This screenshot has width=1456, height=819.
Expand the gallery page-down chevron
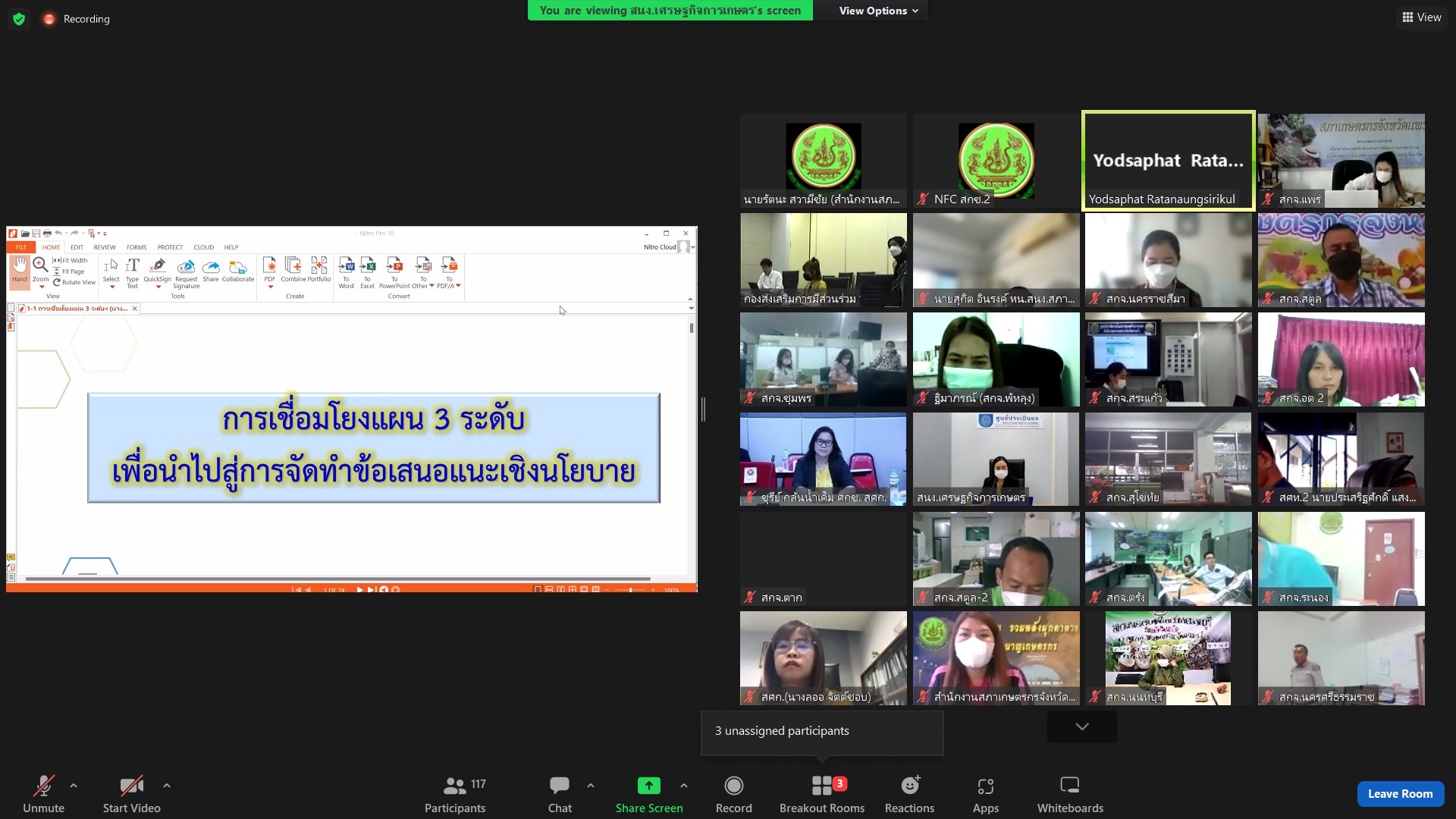1082,726
